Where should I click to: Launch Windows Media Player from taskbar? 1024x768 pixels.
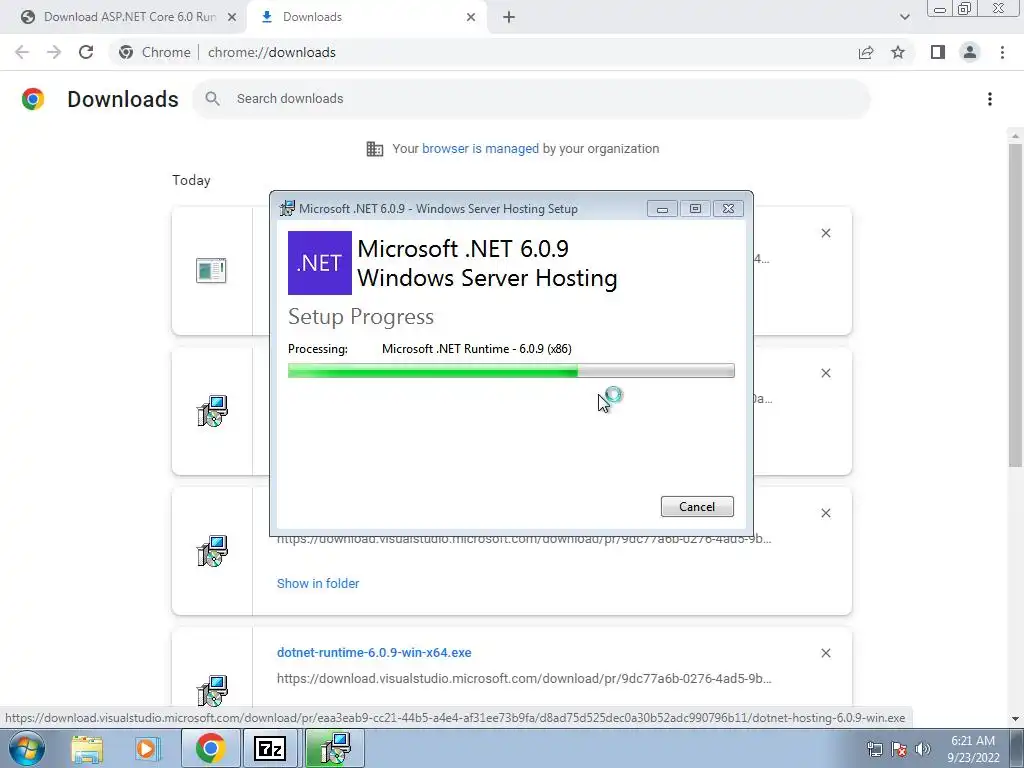point(148,749)
